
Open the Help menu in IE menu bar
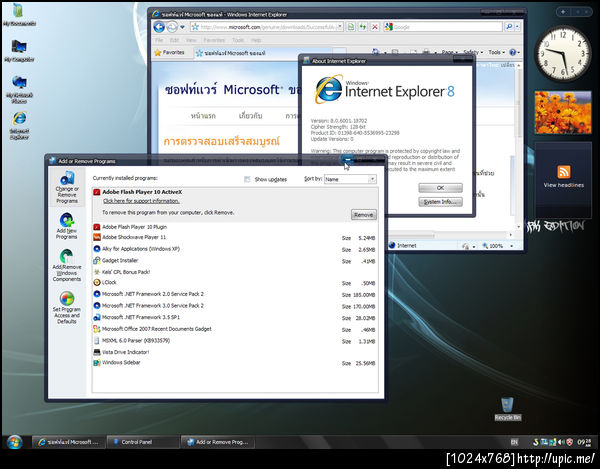[x=256, y=40]
